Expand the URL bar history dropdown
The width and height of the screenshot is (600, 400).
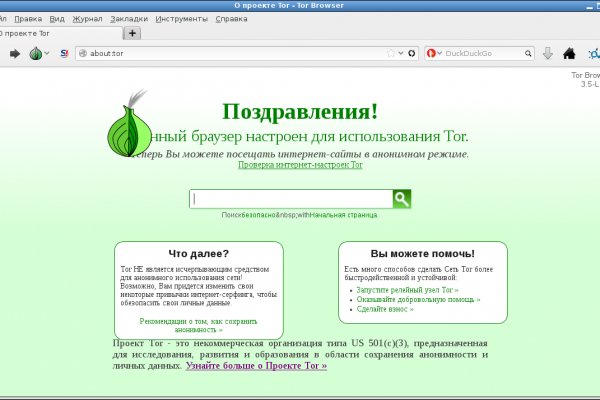[x=402, y=53]
